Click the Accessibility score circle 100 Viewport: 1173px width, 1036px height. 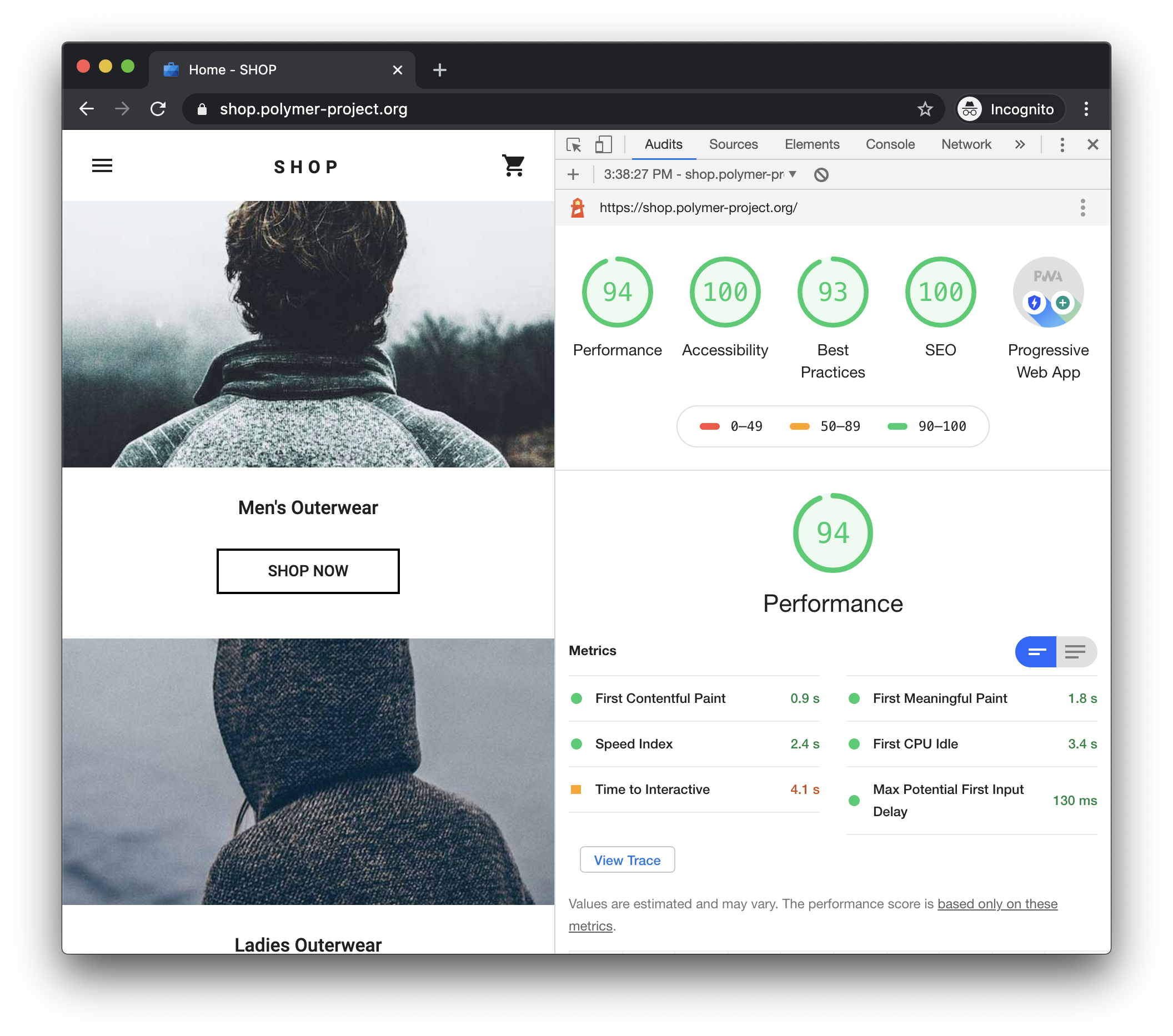(725, 293)
